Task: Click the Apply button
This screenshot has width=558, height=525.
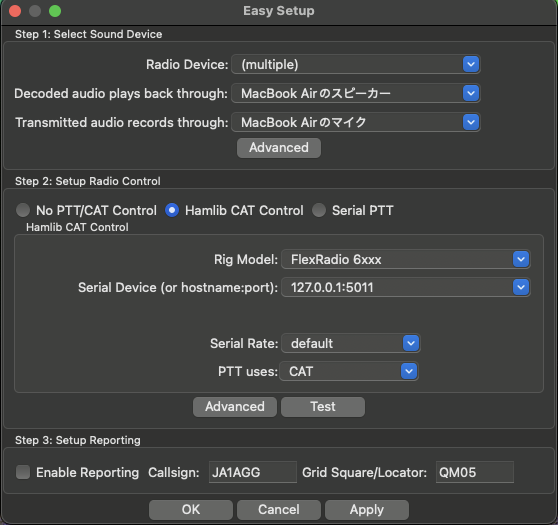Action: (367, 510)
